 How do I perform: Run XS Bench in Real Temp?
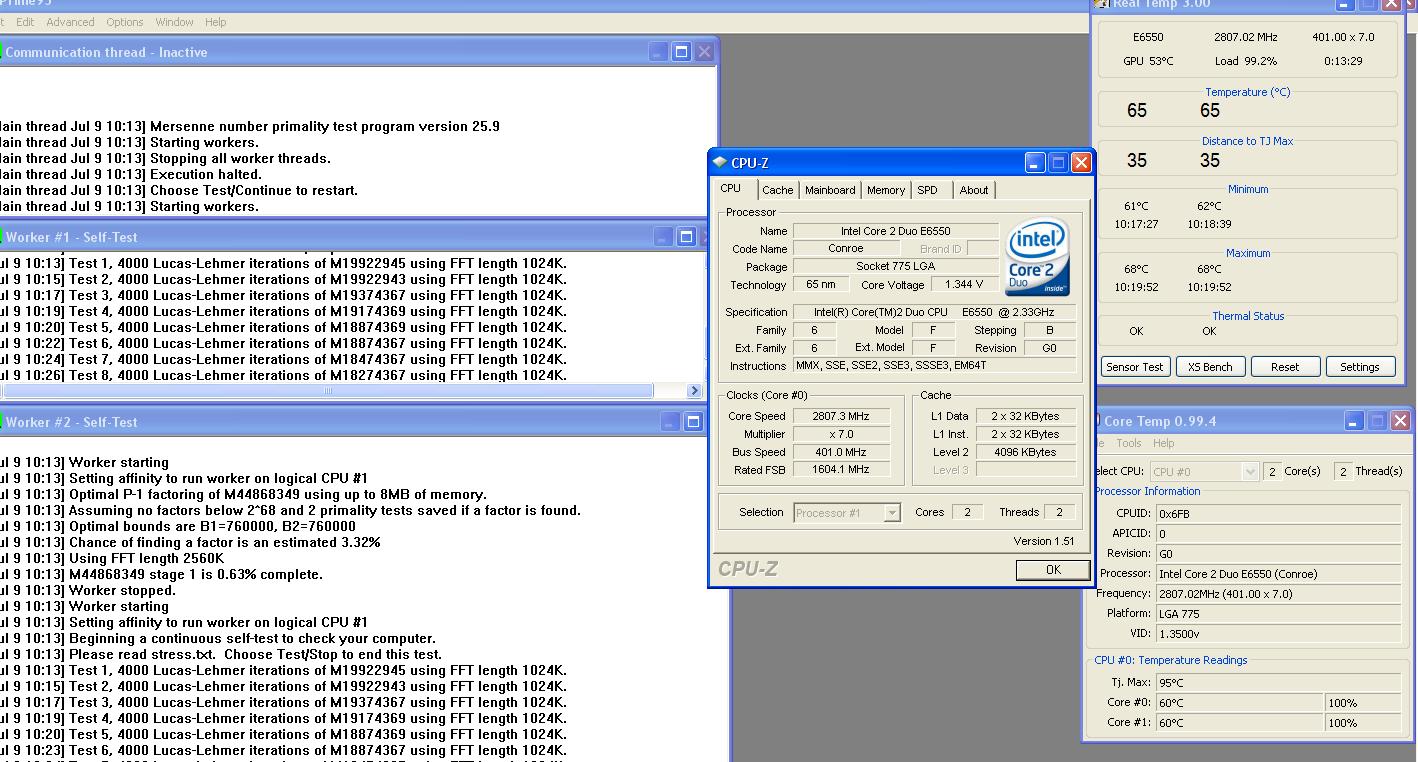pyautogui.click(x=1210, y=367)
